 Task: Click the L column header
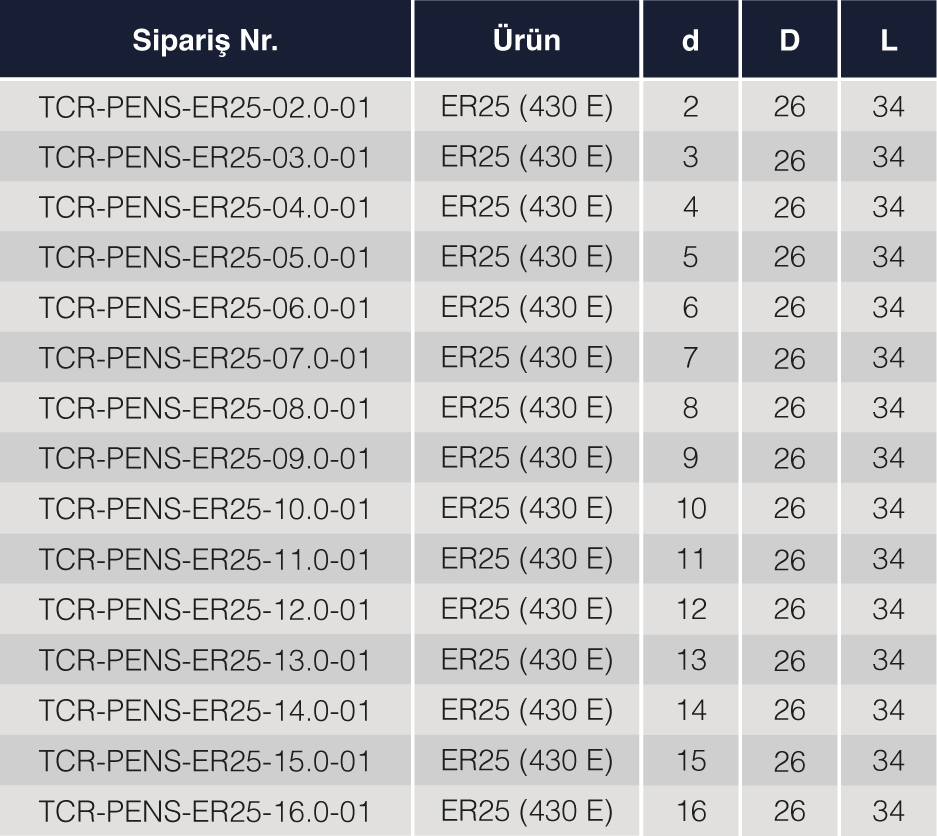pyautogui.click(x=888, y=42)
